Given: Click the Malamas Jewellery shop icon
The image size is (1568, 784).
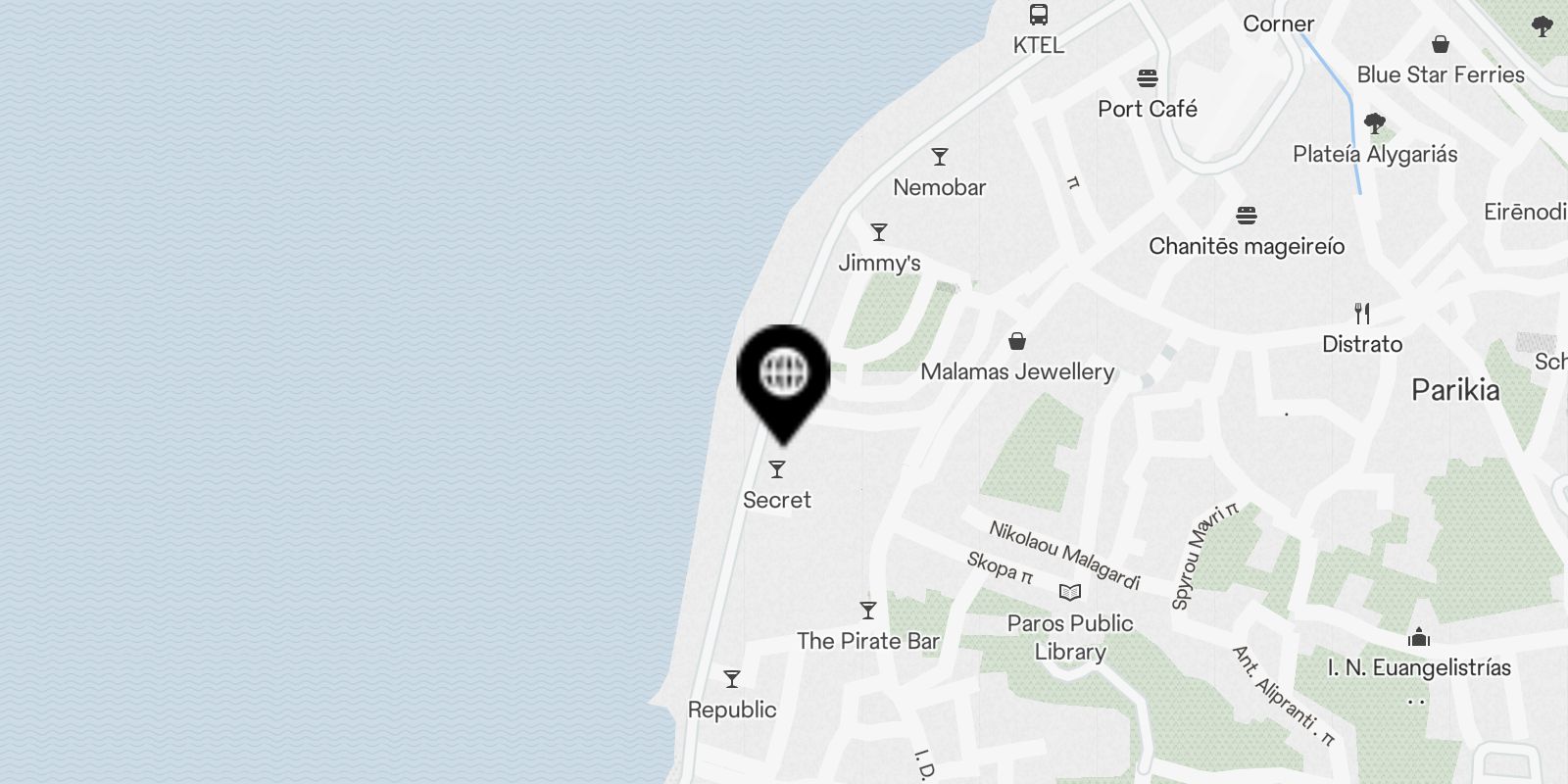Looking at the screenshot, I should click(1017, 341).
